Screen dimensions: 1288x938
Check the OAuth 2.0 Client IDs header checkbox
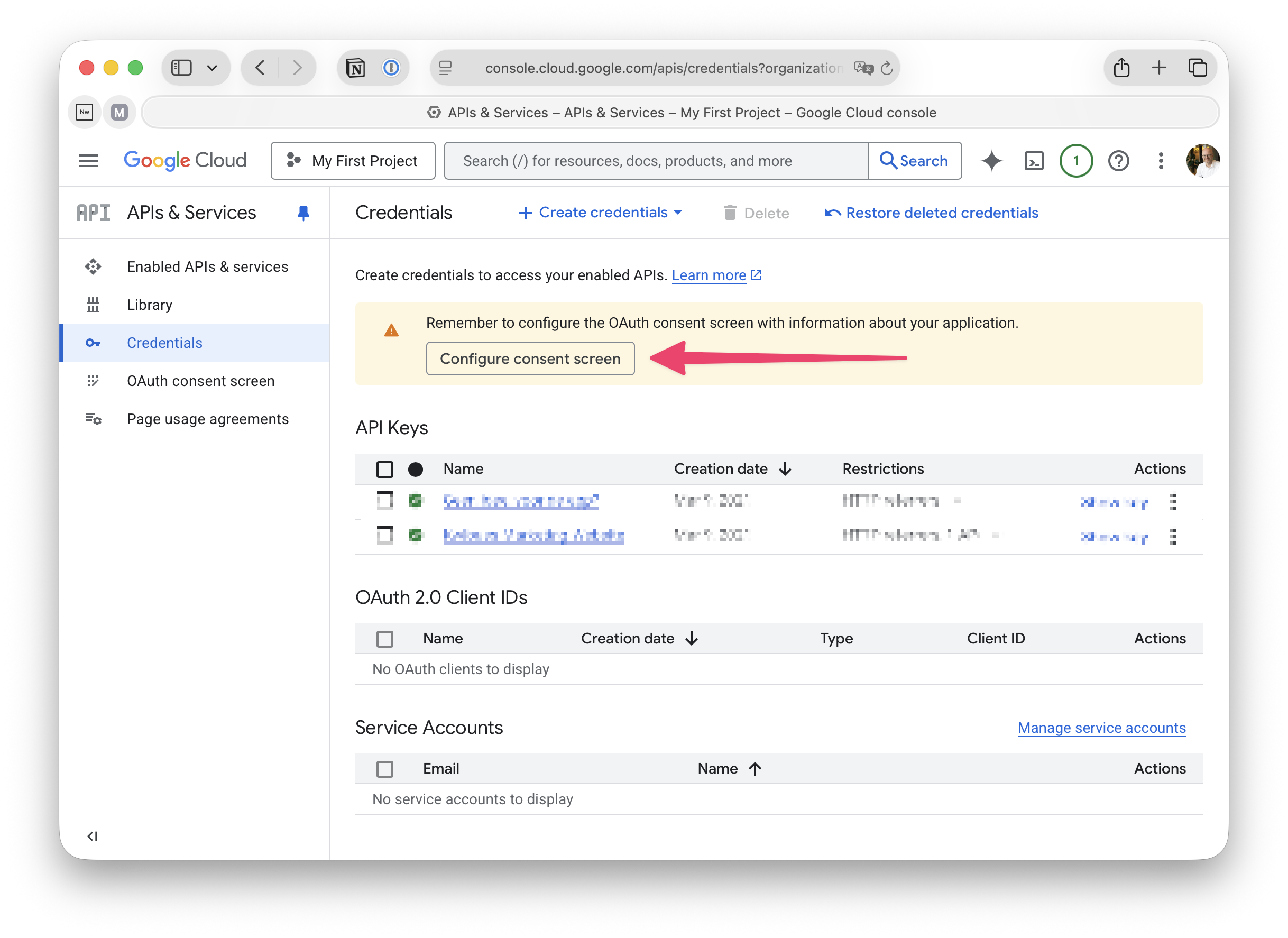[384, 639]
